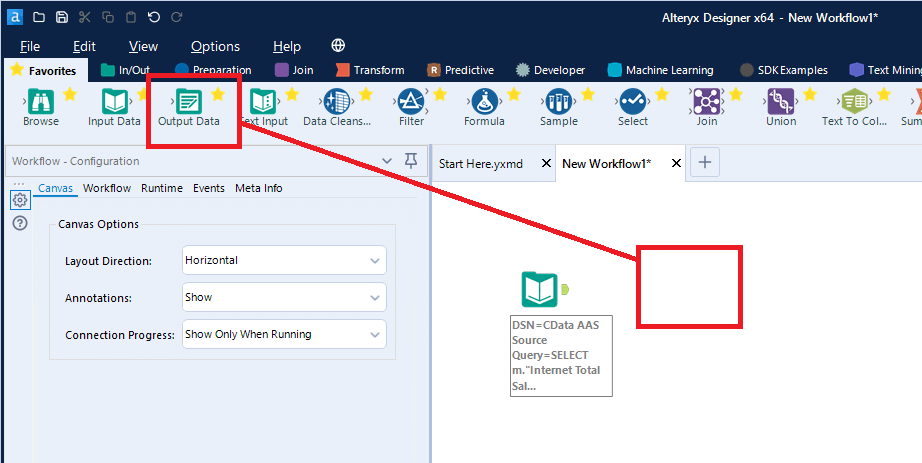Image resolution: width=922 pixels, height=463 pixels.
Task: Choose the Select tool icon
Action: pyautogui.click(x=633, y=101)
